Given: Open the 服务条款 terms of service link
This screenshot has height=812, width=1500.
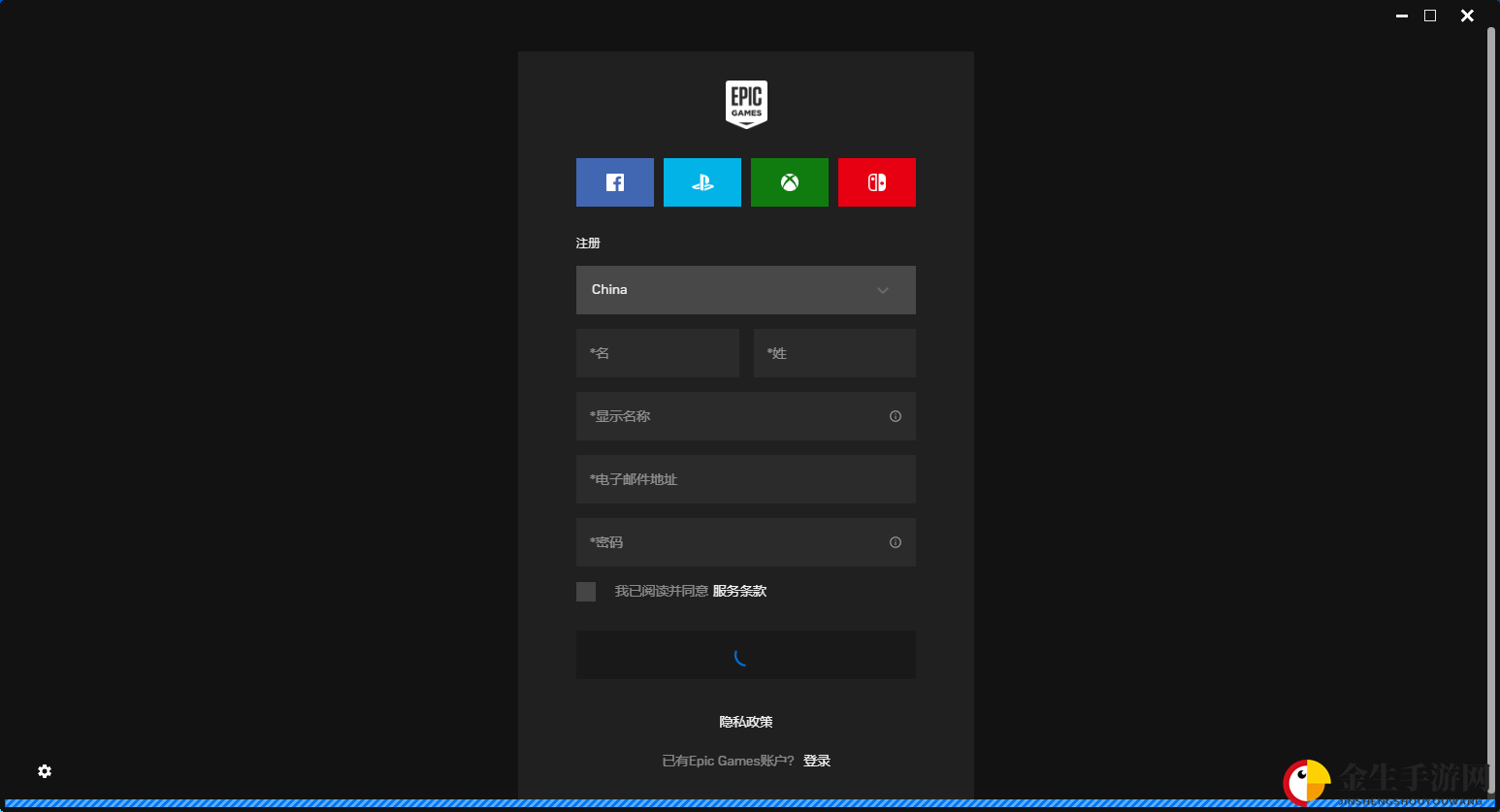Looking at the screenshot, I should [x=739, y=591].
